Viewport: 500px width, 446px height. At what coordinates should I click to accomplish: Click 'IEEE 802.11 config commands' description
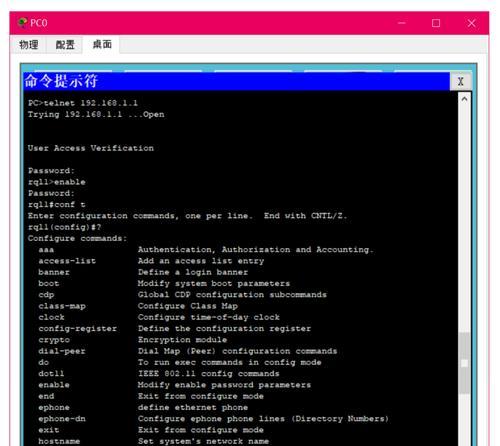tap(209, 374)
